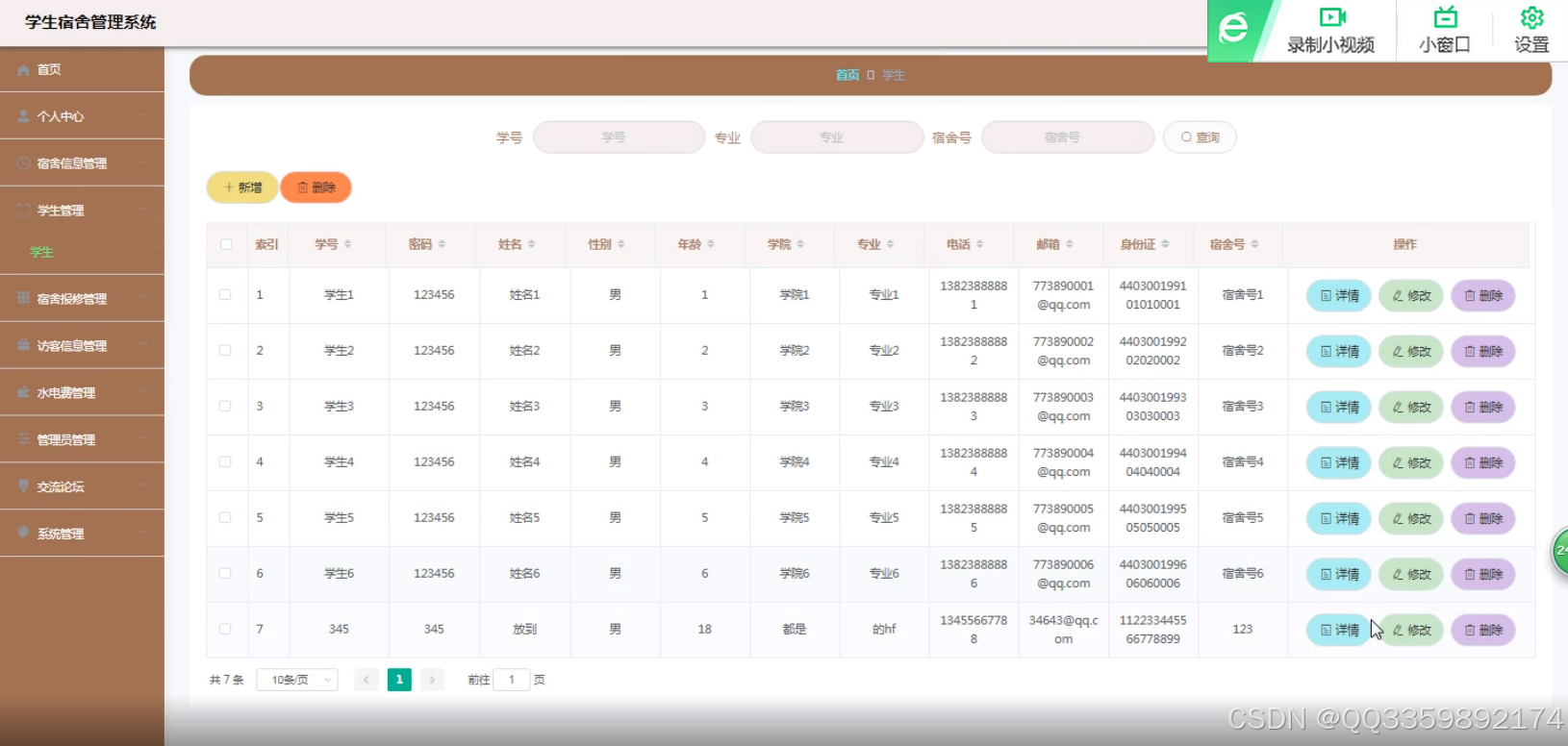Viewport: 1568px width, 746px height.
Task: Sort 姓名 column via its sort arrows
Action: (x=531, y=244)
